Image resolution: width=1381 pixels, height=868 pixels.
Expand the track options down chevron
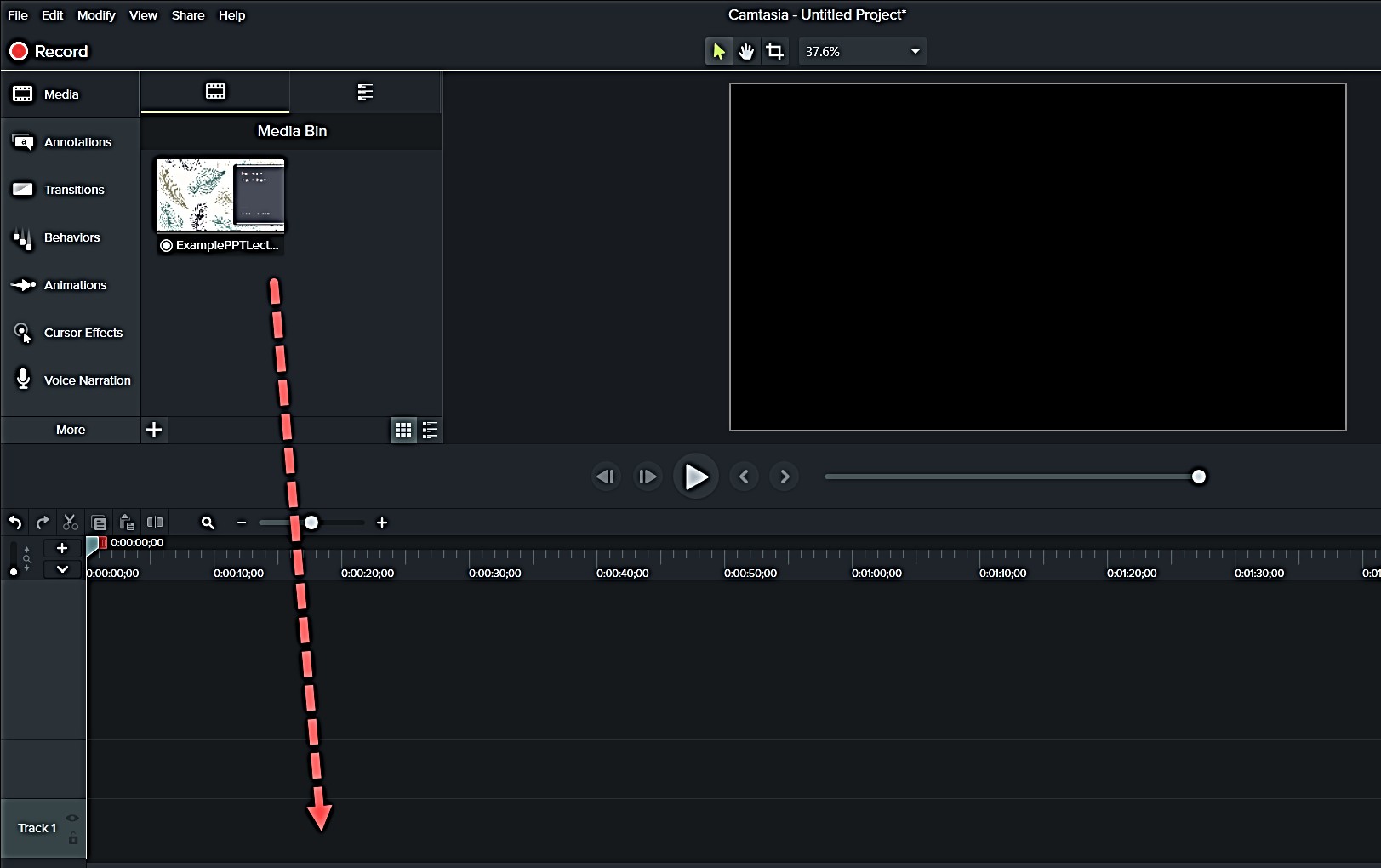(62, 569)
